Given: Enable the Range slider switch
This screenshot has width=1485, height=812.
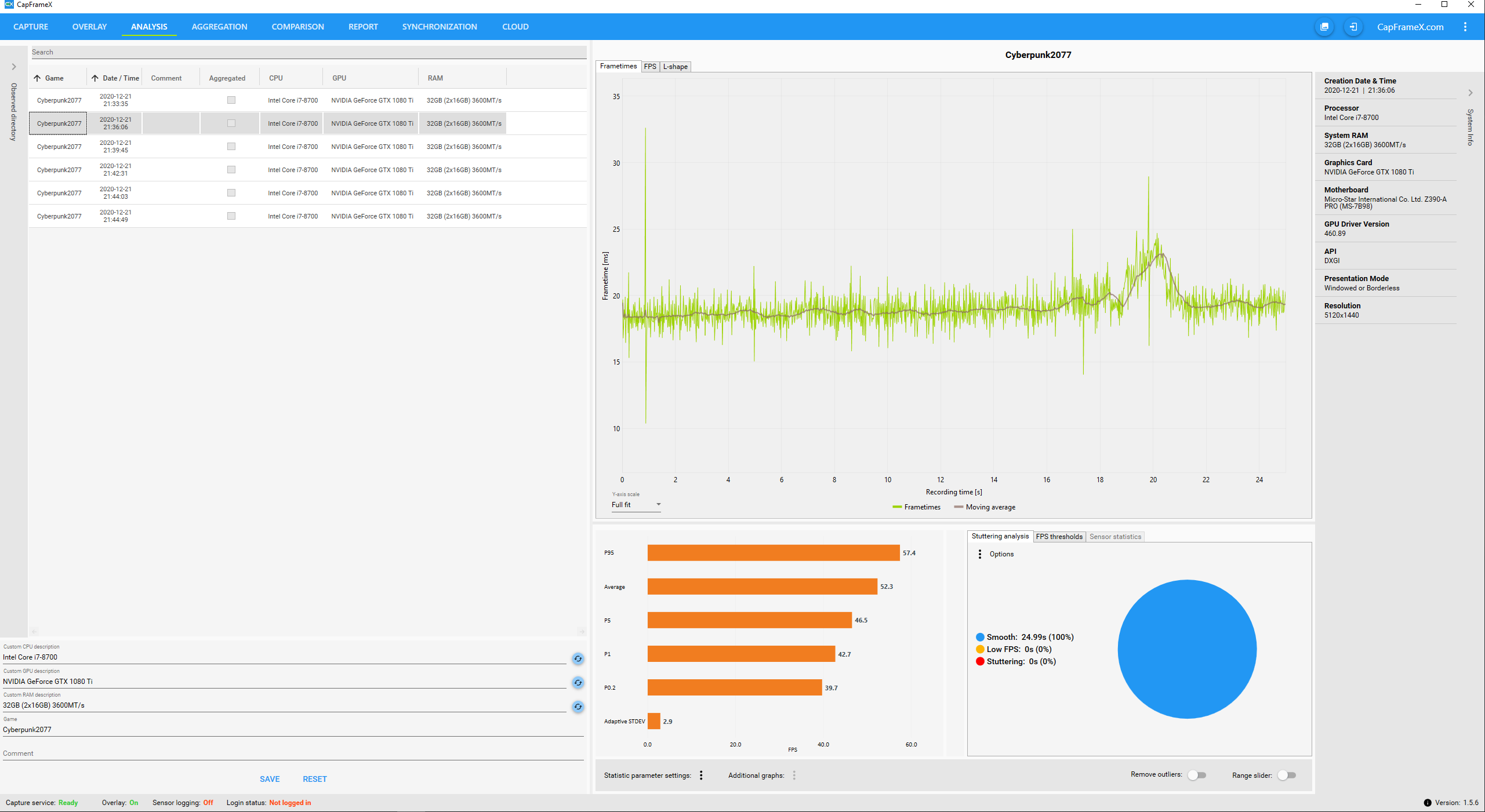Looking at the screenshot, I should [1286, 775].
